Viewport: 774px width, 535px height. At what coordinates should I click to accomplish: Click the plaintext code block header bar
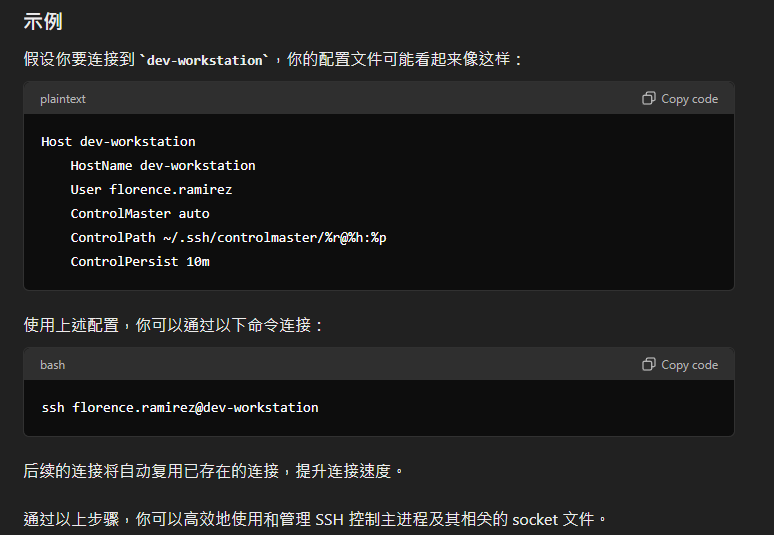pos(379,98)
